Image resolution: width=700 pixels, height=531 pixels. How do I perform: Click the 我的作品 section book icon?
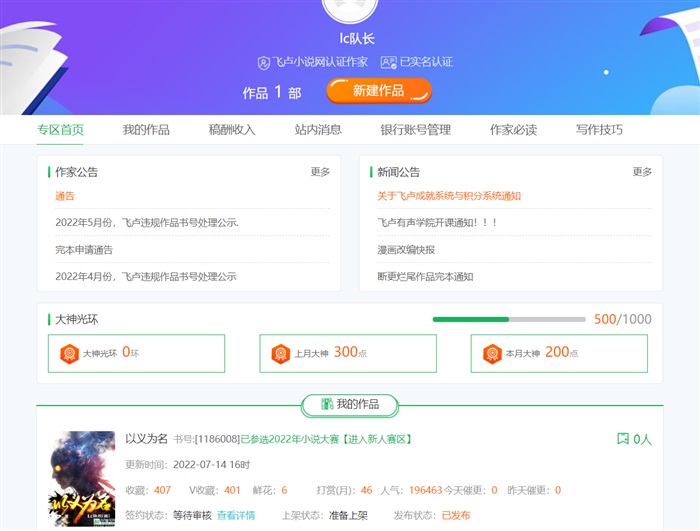coord(326,404)
